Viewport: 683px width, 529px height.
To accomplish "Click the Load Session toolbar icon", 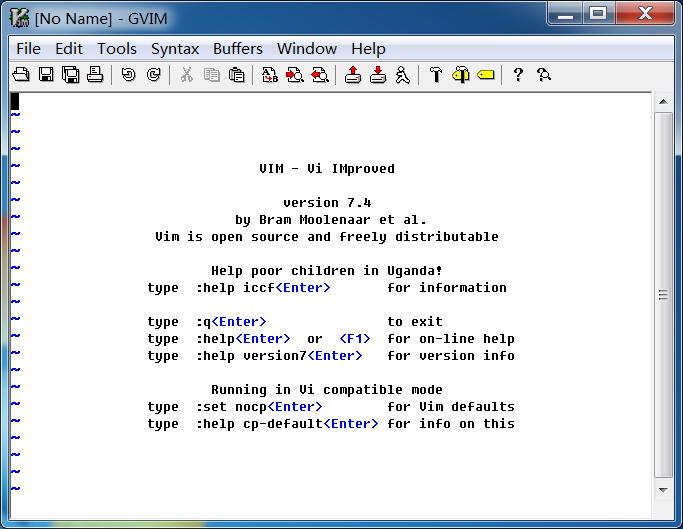I will coord(353,75).
